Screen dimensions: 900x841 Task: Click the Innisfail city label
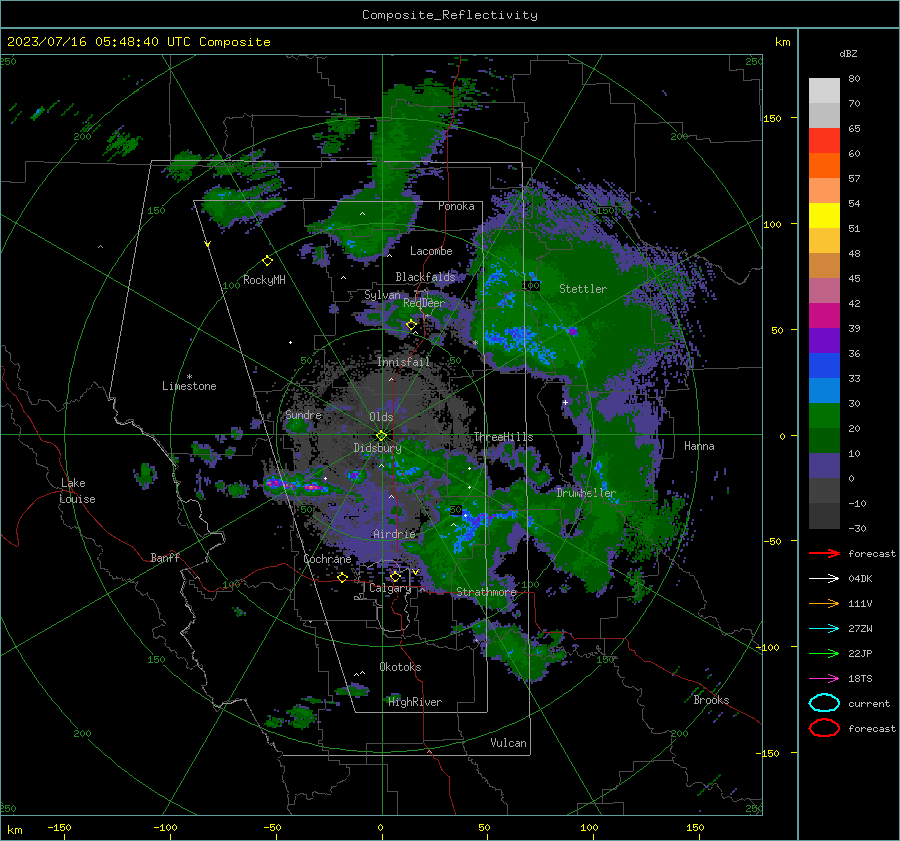coord(403,362)
